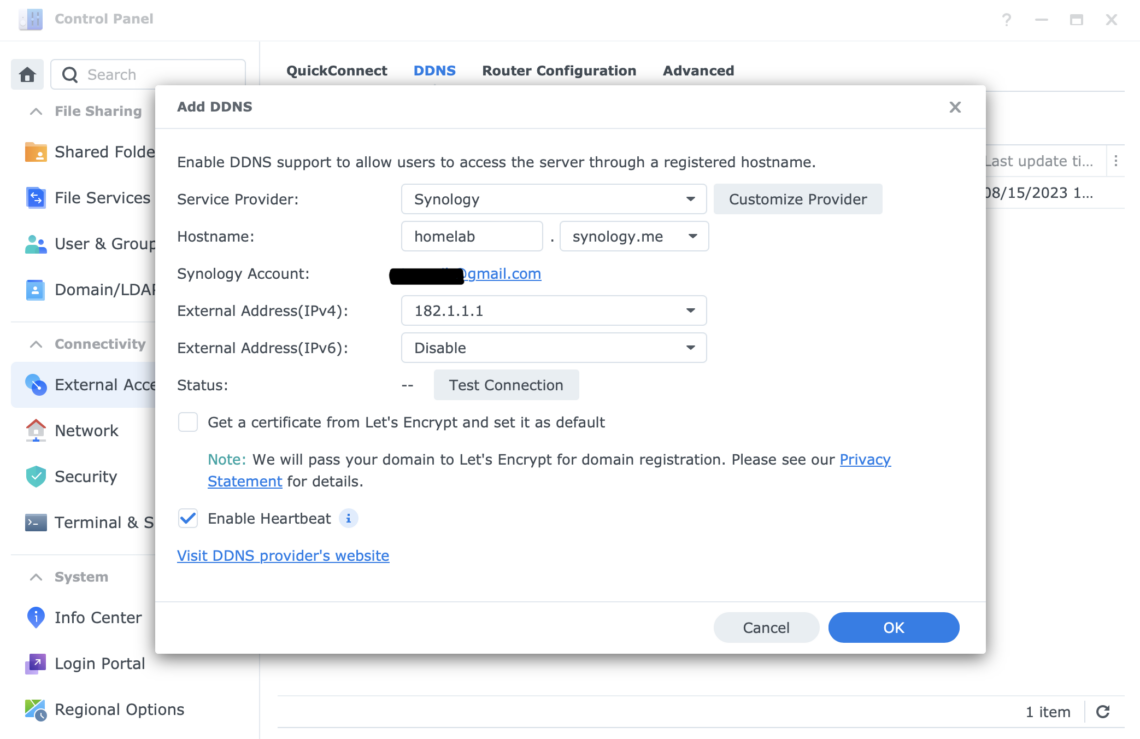Click the Test Connection button
The width and height of the screenshot is (1140, 739).
[506, 384]
